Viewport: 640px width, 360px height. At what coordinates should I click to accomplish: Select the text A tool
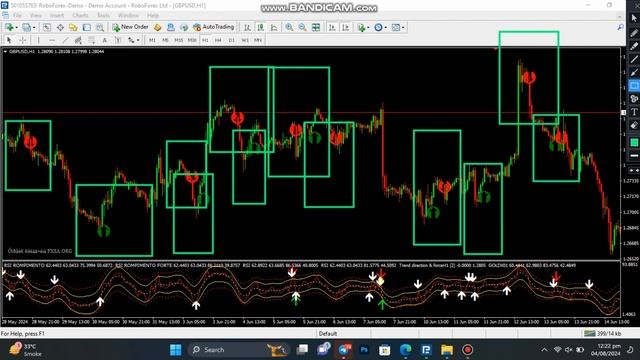point(105,40)
